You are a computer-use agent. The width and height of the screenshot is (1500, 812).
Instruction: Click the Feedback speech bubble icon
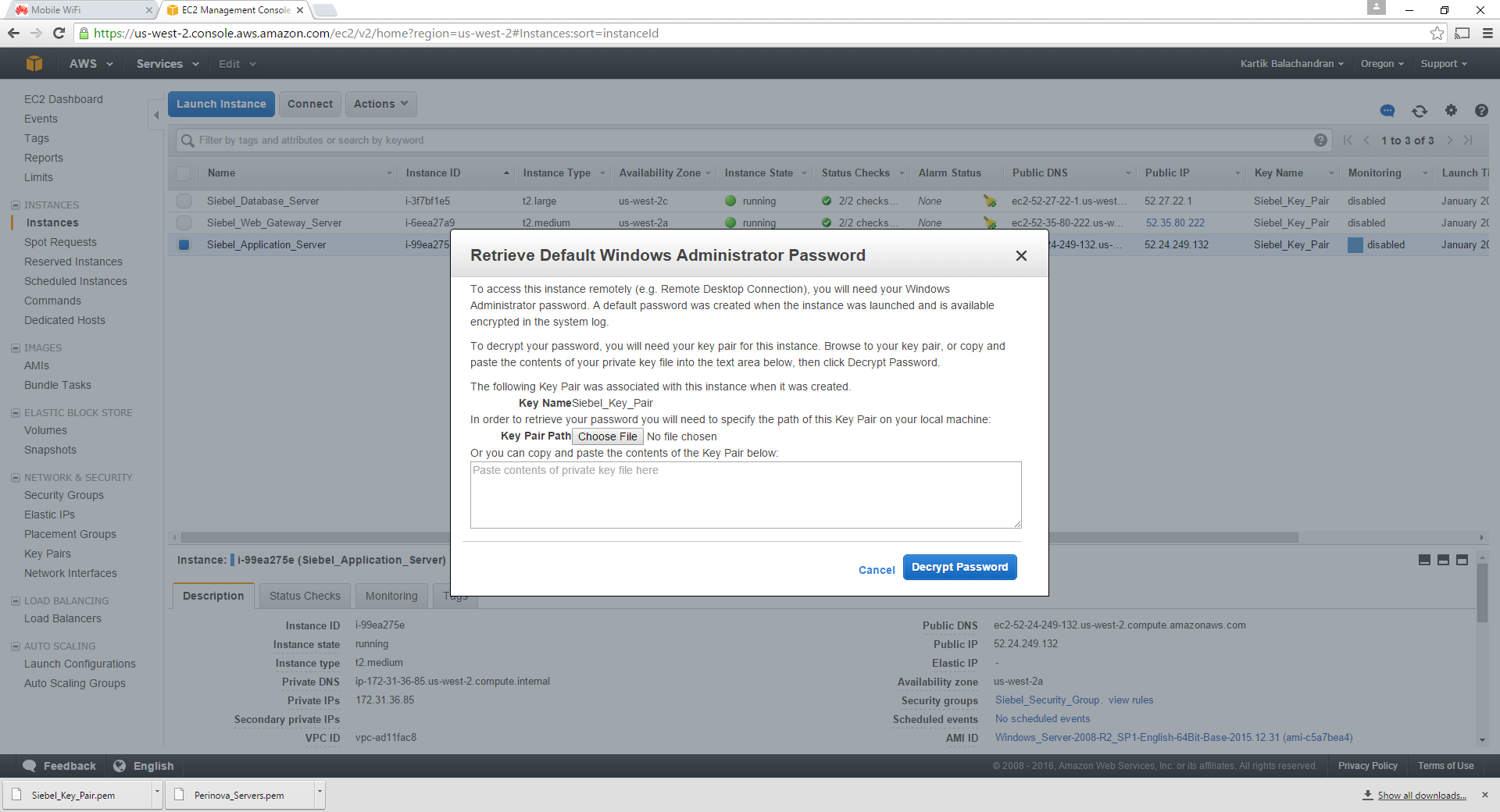tap(30, 766)
